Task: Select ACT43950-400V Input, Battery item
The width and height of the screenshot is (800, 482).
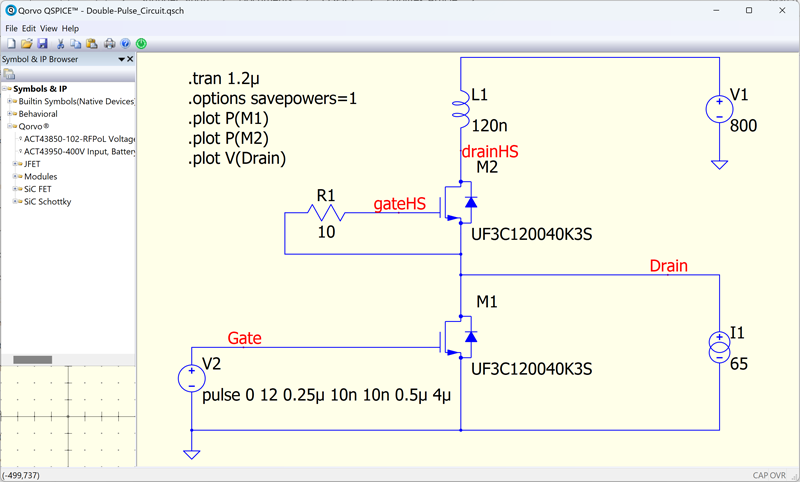Action: point(80,151)
